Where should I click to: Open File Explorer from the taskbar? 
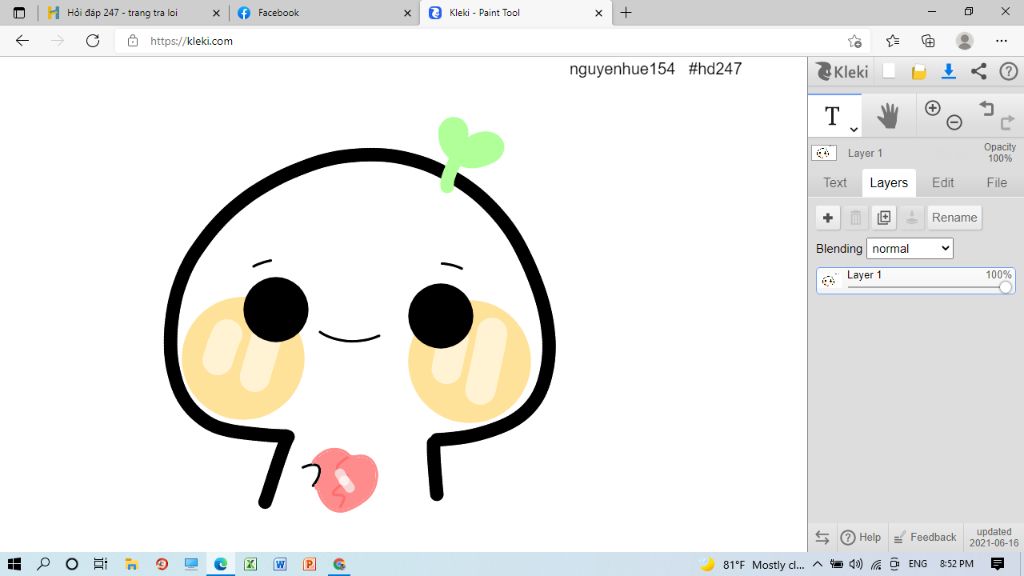(x=131, y=564)
